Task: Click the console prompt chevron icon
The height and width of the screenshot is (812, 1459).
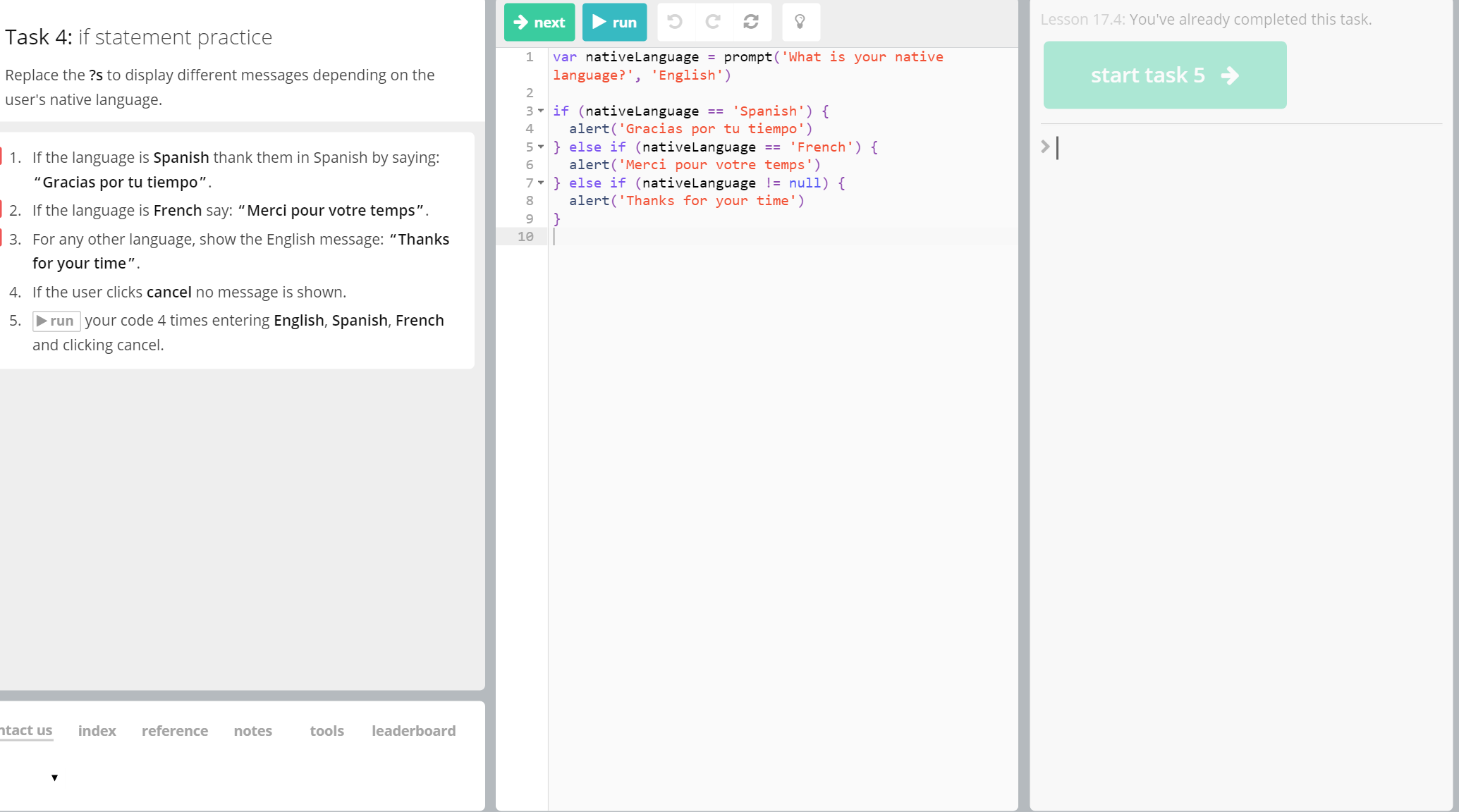Action: pyautogui.click(x=1045, y=147)
